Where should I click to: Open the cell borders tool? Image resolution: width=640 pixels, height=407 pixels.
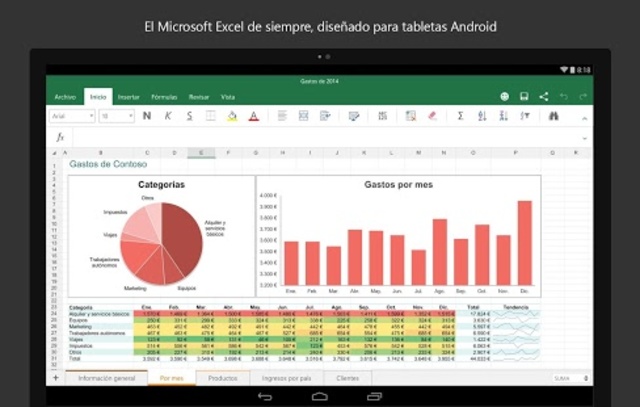[211, 116]
